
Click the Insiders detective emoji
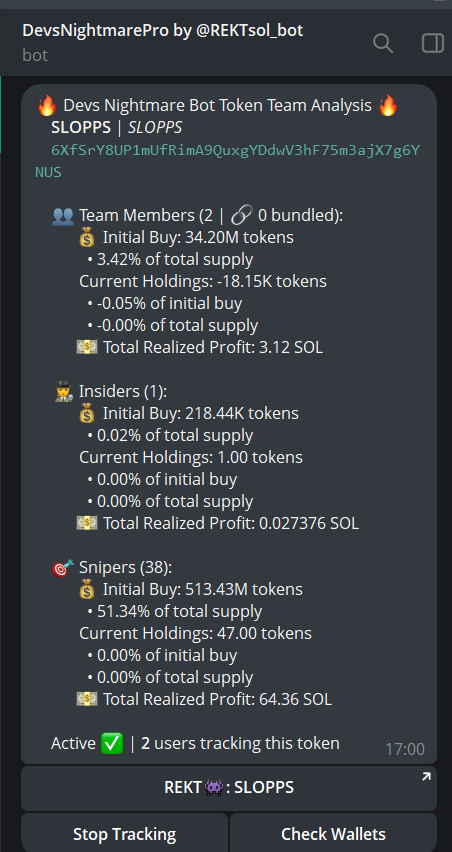[x=64, y=392]
